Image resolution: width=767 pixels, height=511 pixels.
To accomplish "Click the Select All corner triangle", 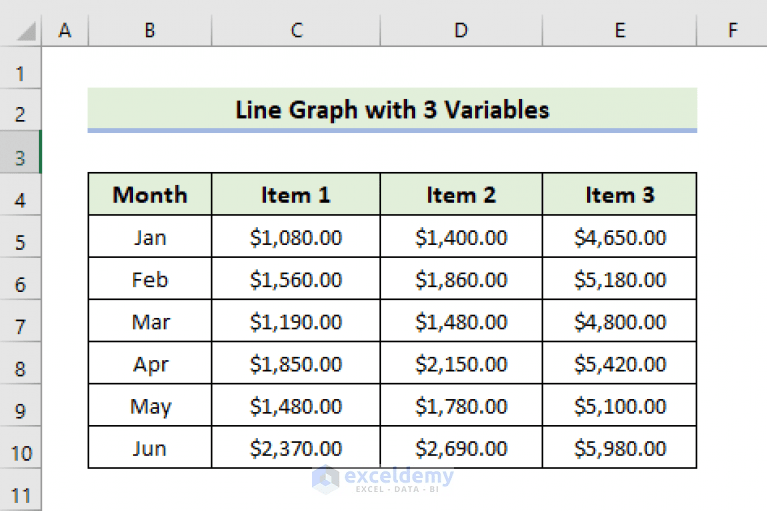I will point(26,31).
